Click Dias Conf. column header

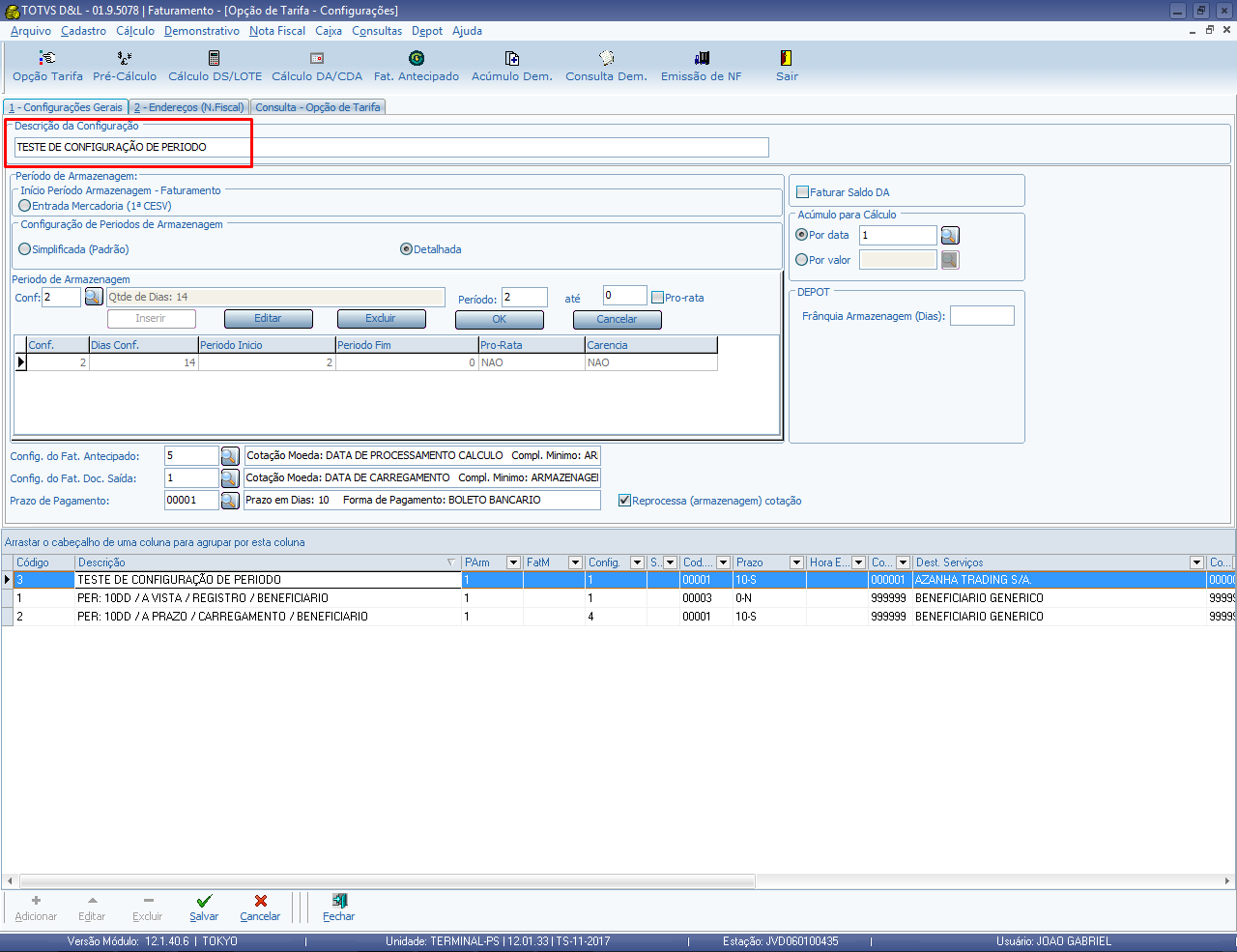tap(143, 345)
